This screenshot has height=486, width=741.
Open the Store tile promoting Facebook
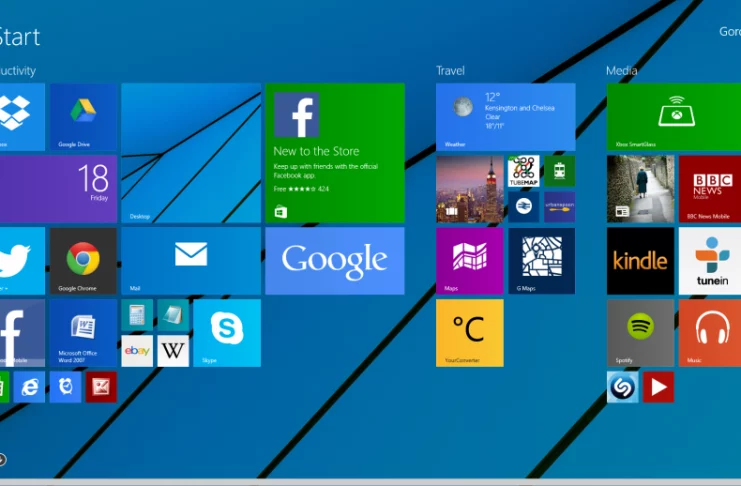(335, 153)
